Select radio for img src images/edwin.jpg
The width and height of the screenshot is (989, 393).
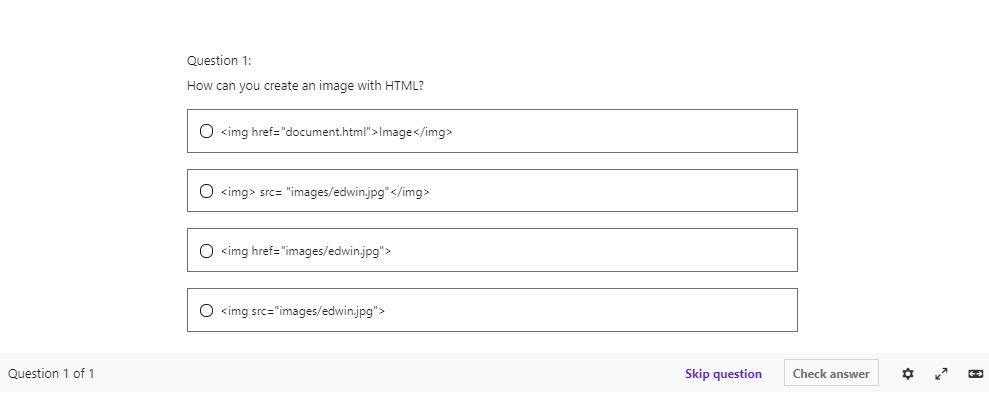click(x=206, y=310)
